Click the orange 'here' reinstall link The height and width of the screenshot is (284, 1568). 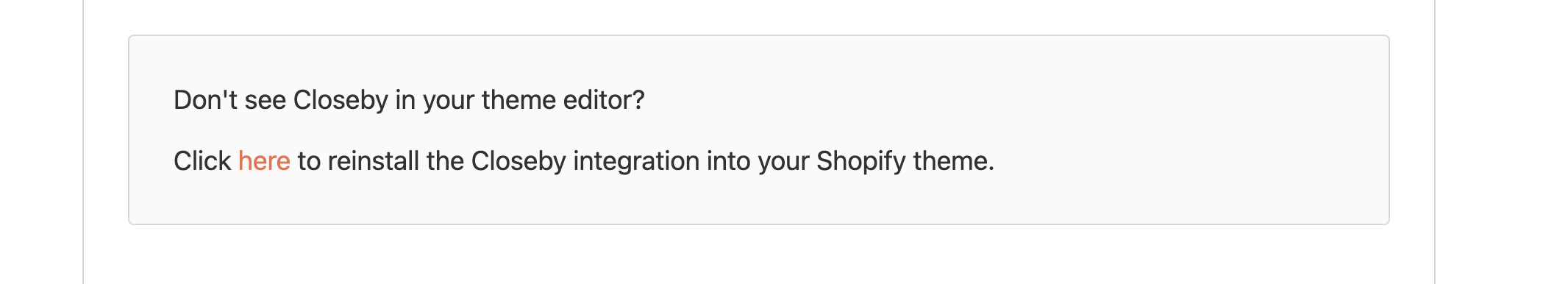[264, 161]
